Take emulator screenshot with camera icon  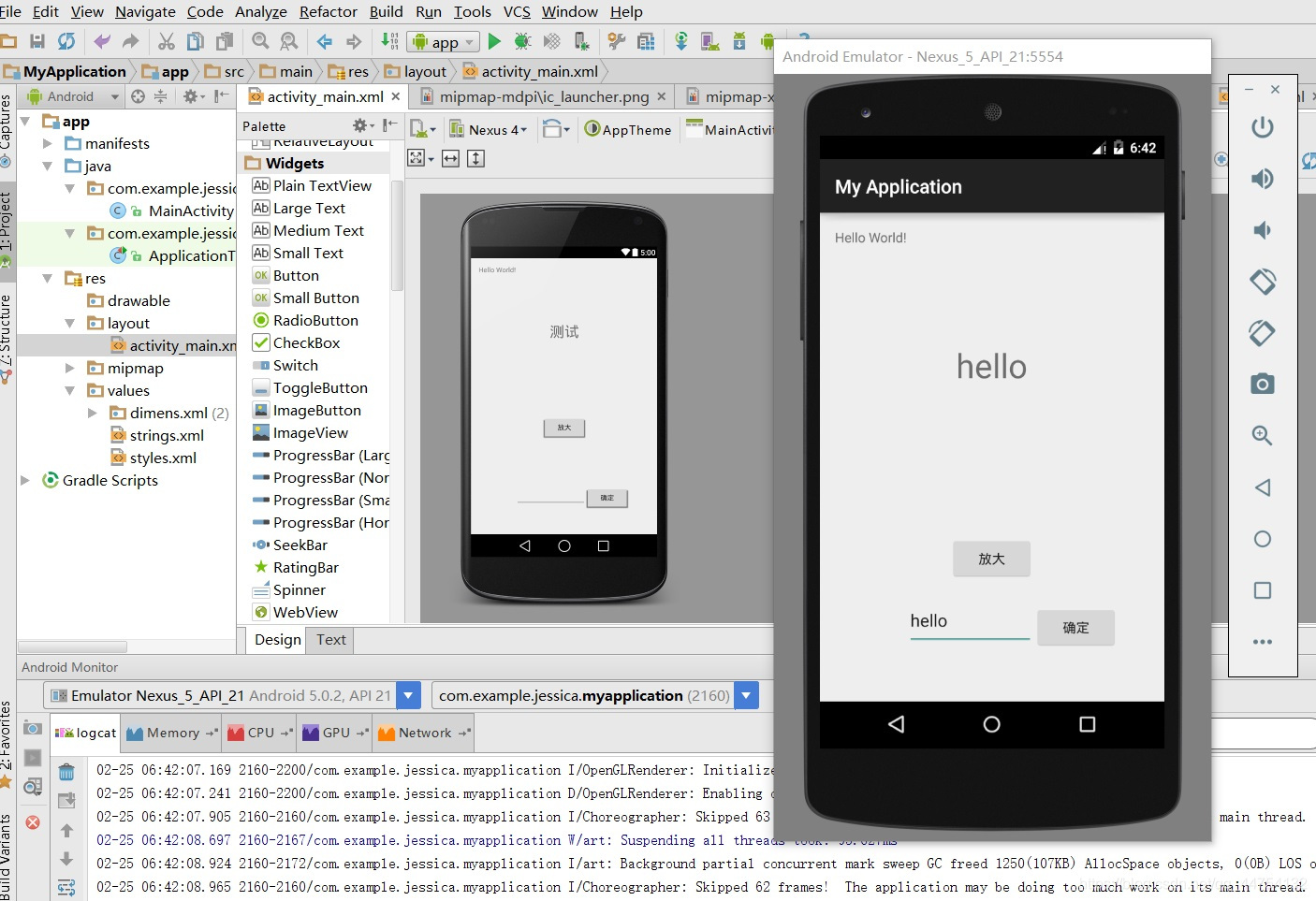[x=1263, y=384]
